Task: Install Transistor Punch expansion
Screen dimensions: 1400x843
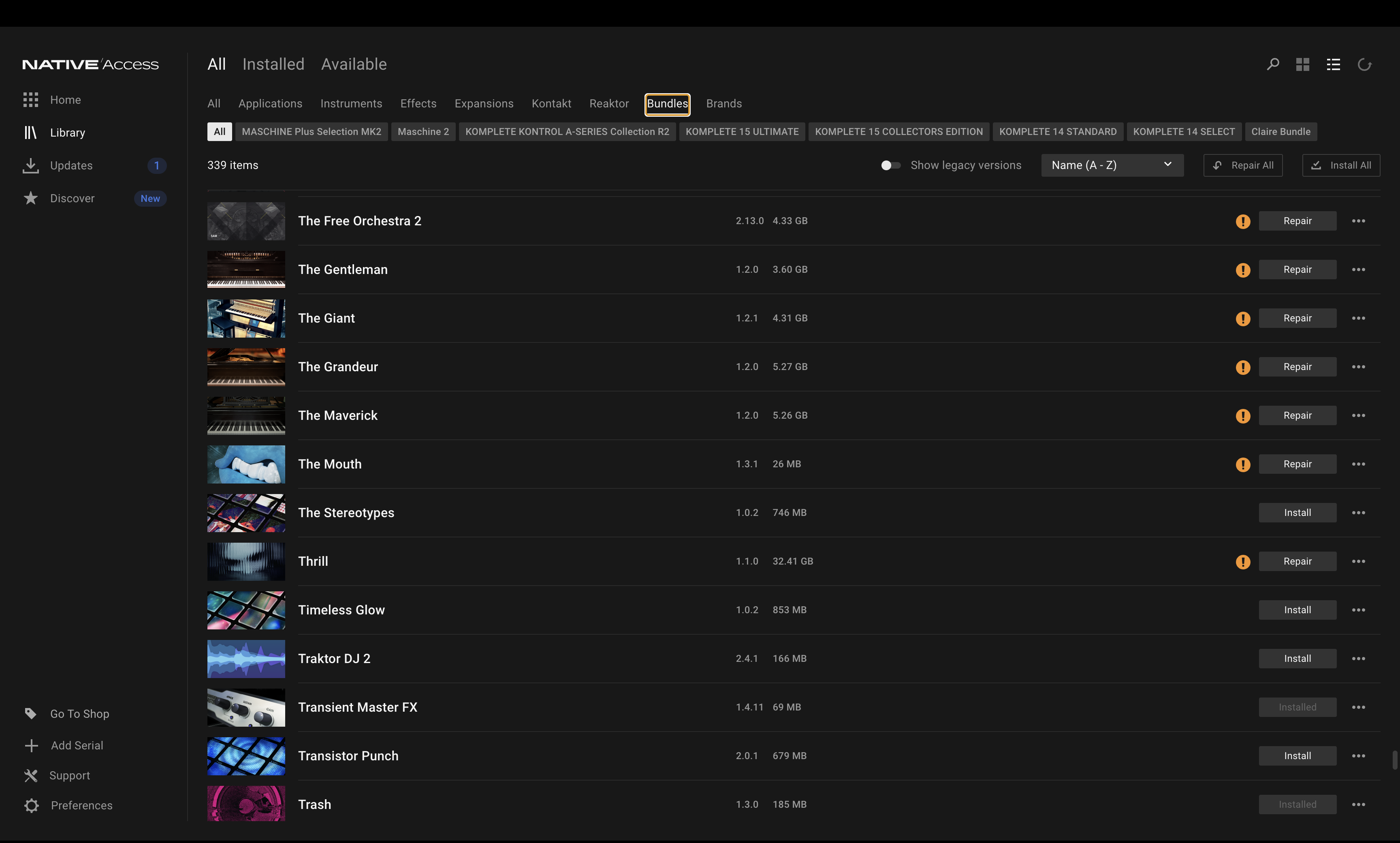Action: point(1297,755)
